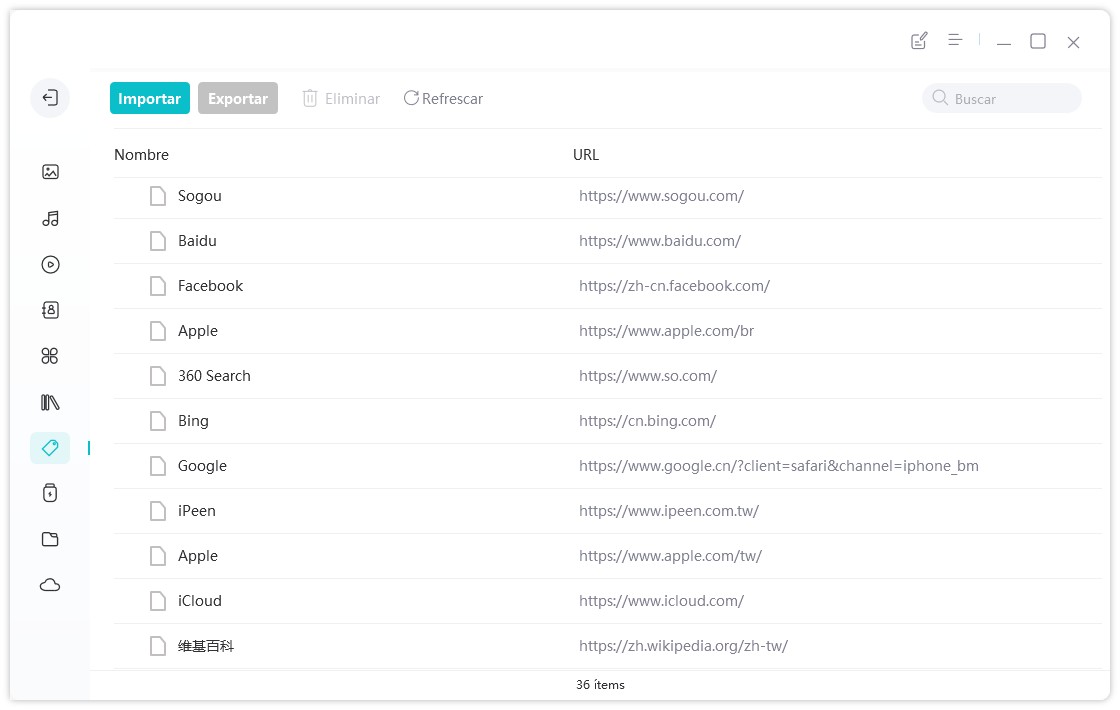Focus the Buscar search field
The height and width of the screenshot is (710, 1120).
pyautogui.click(x=1001, y=99)
